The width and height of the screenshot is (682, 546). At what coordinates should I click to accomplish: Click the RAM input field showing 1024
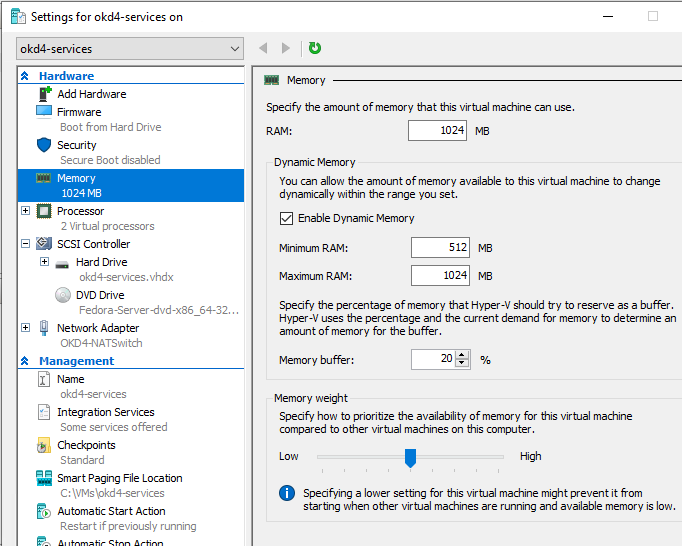tap(437, 131)
